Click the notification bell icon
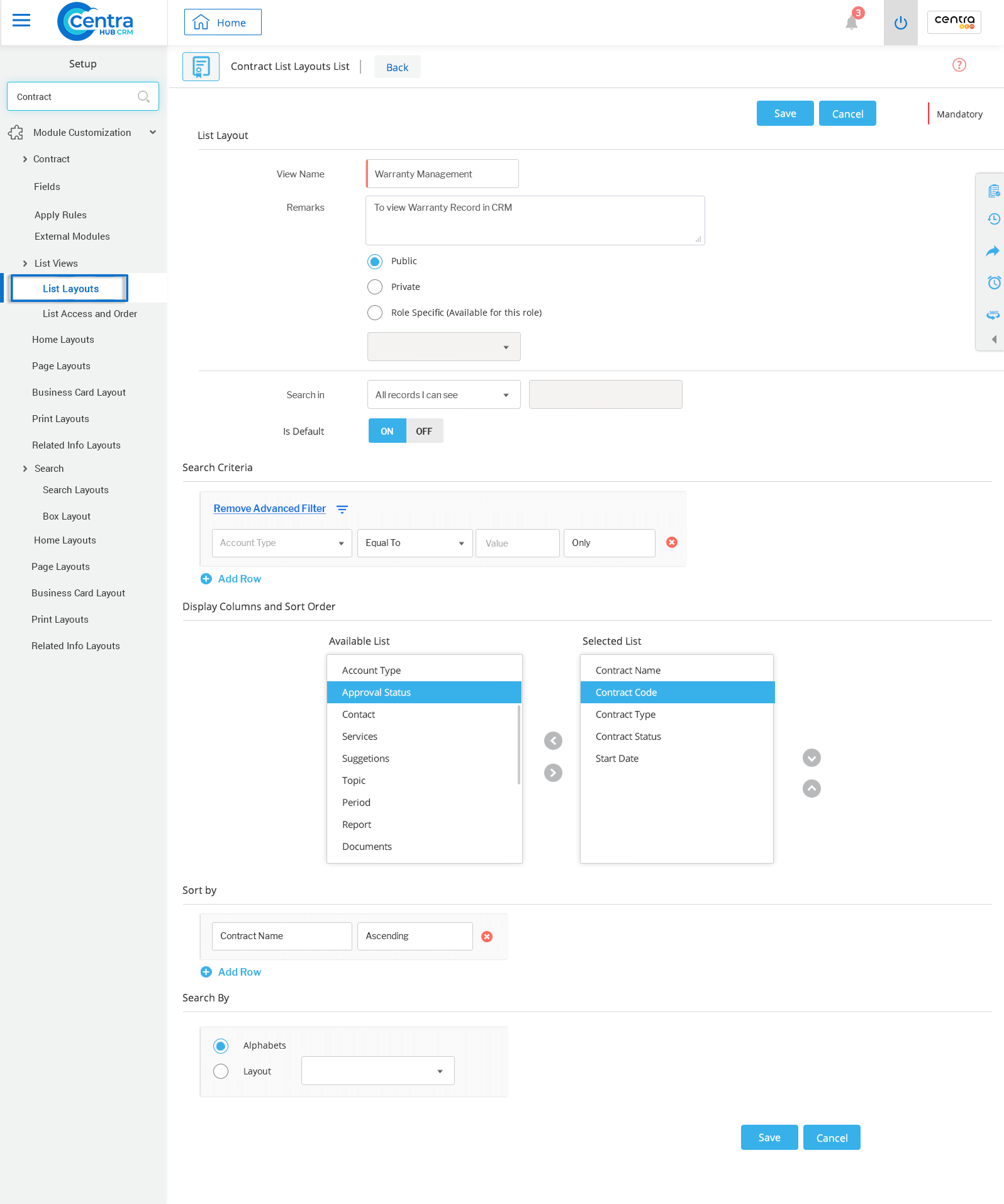This screenshot has width=1004, height=1204. pyautogui.click(x=851, y=23)
